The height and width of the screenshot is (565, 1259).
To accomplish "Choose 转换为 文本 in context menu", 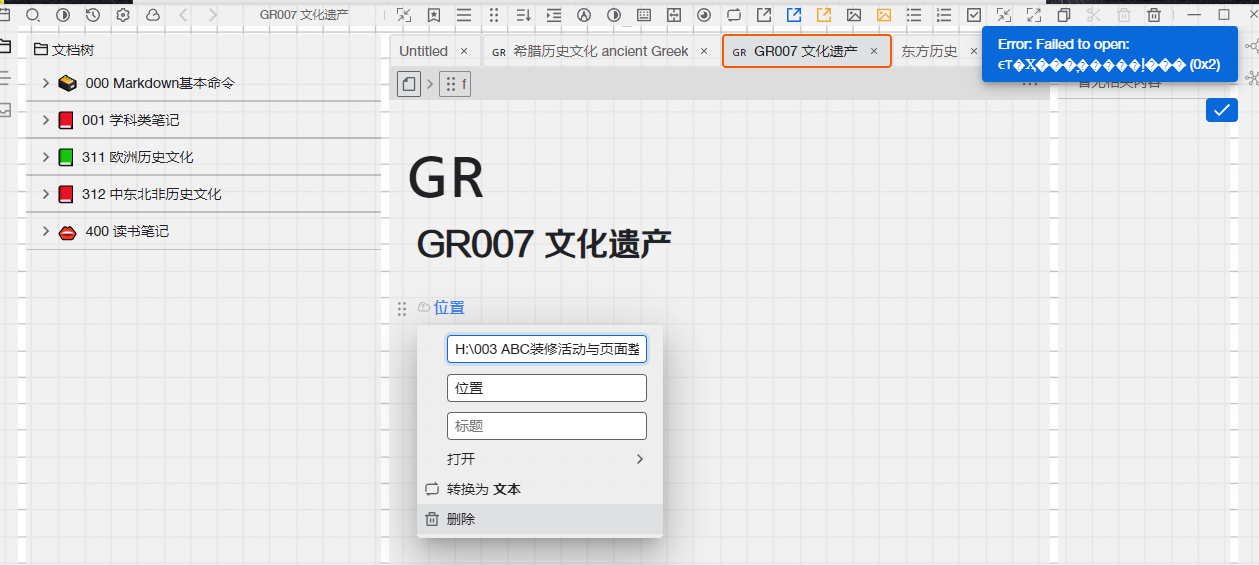I will pyautogui.click(x=540, y=489).
